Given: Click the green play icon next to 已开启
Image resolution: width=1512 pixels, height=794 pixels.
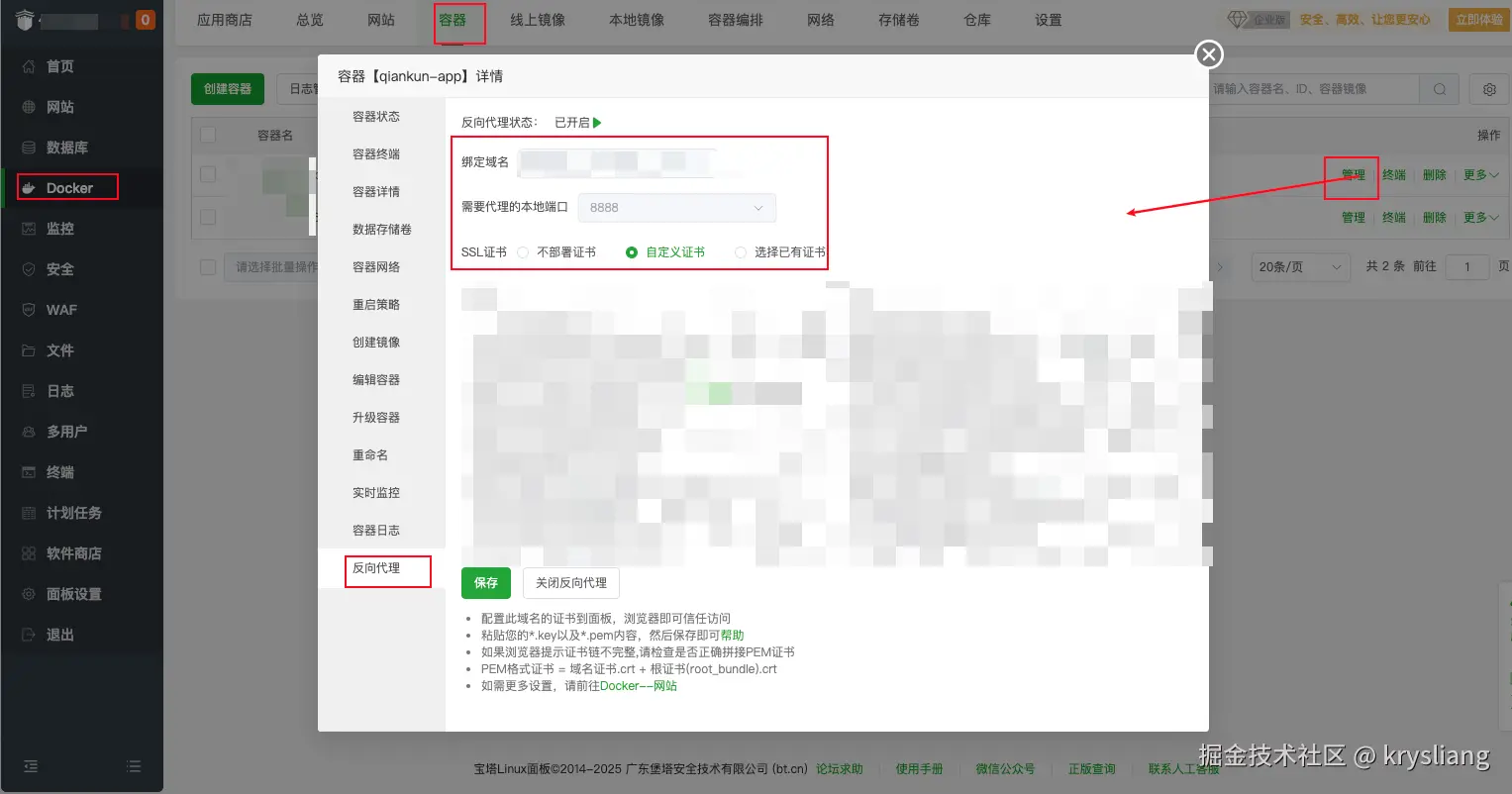Looking at the screenshot, I should point(597,123).
